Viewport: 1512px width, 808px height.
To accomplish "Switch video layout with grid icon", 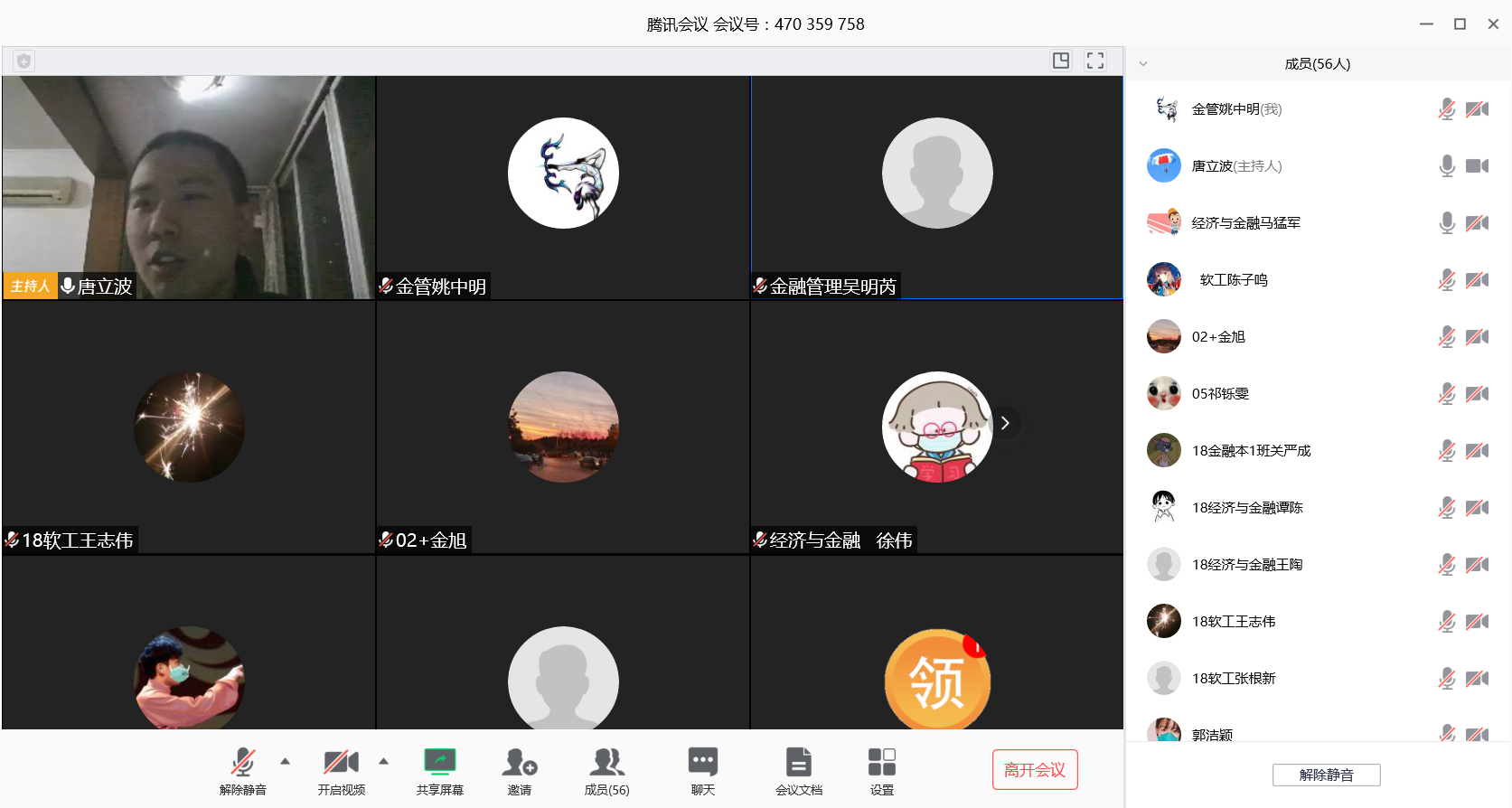I will click(1061, 61).
